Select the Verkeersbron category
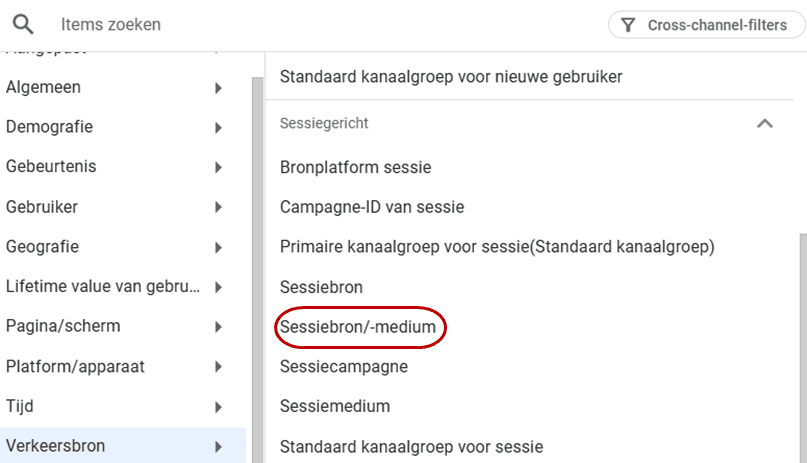Image resolution: width=807 pixels, height=463 pixels. [123, 446]
